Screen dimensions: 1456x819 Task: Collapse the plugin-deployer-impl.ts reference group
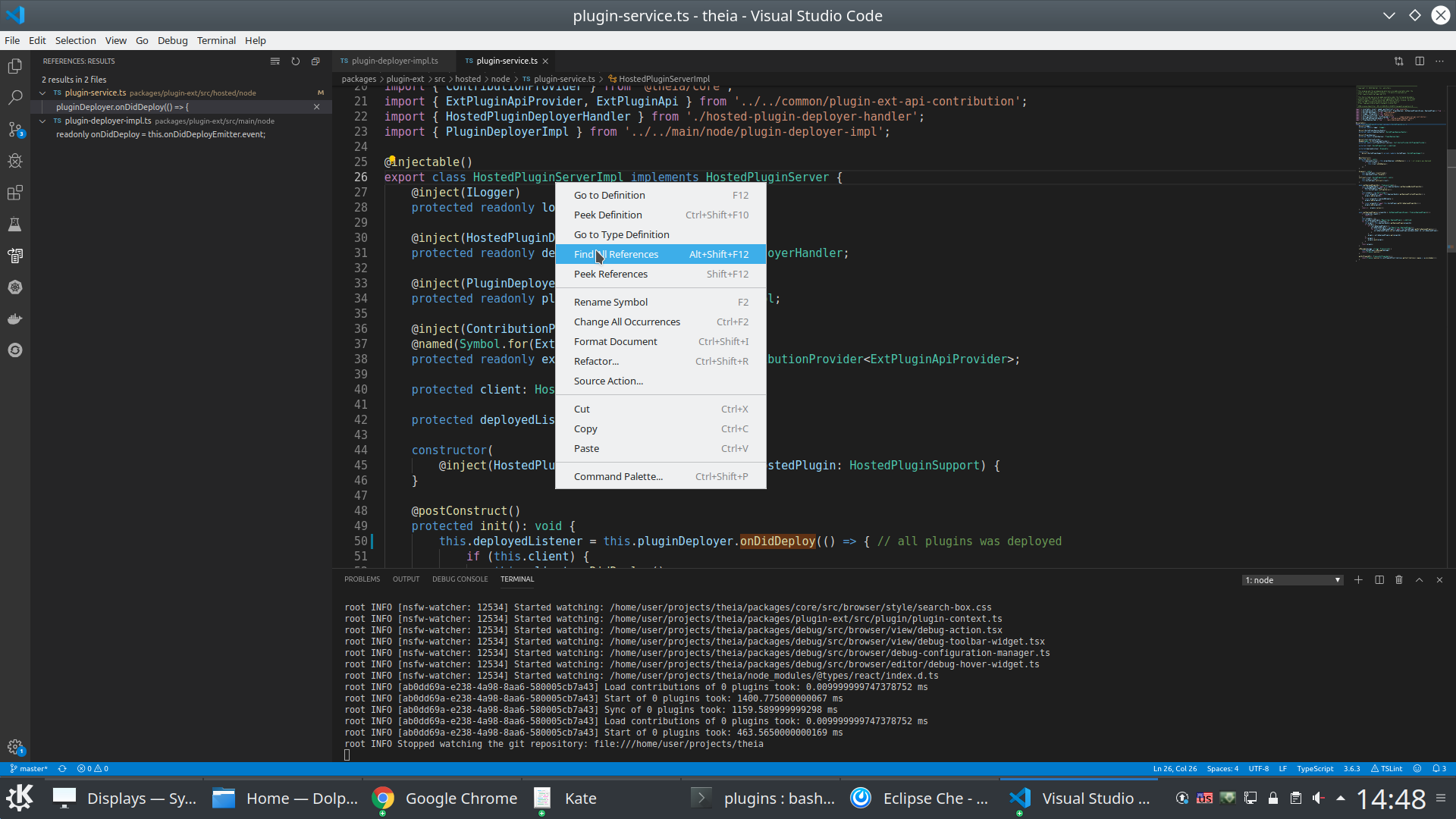click(42, 120)
